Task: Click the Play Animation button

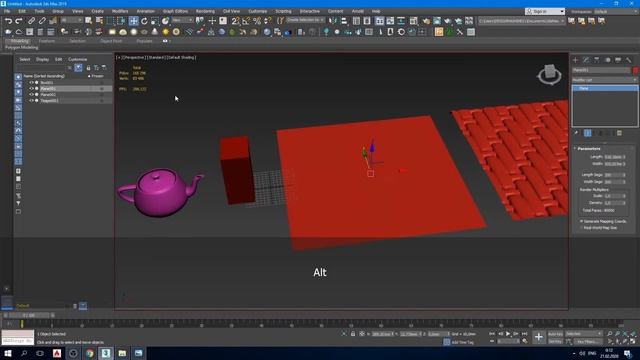Action: pyautogui.click(x=508, y=334)
